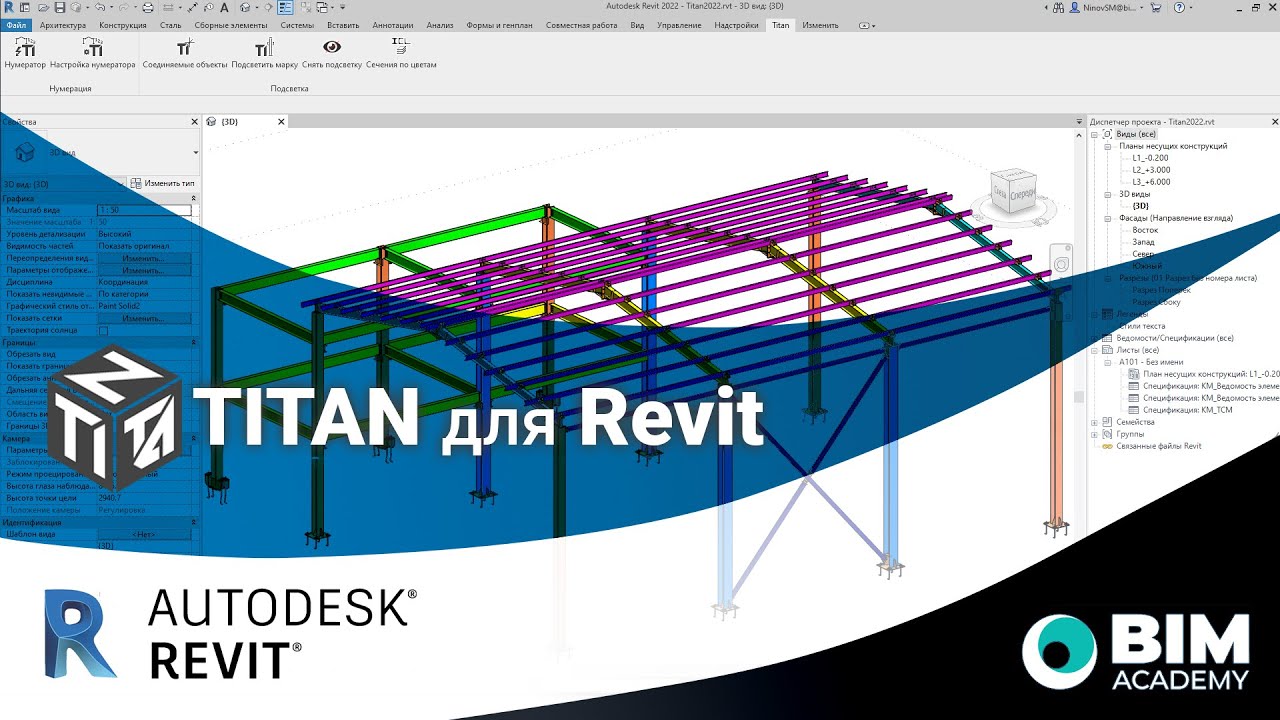Expand Группы tree node

click(x=1095, y=434)
